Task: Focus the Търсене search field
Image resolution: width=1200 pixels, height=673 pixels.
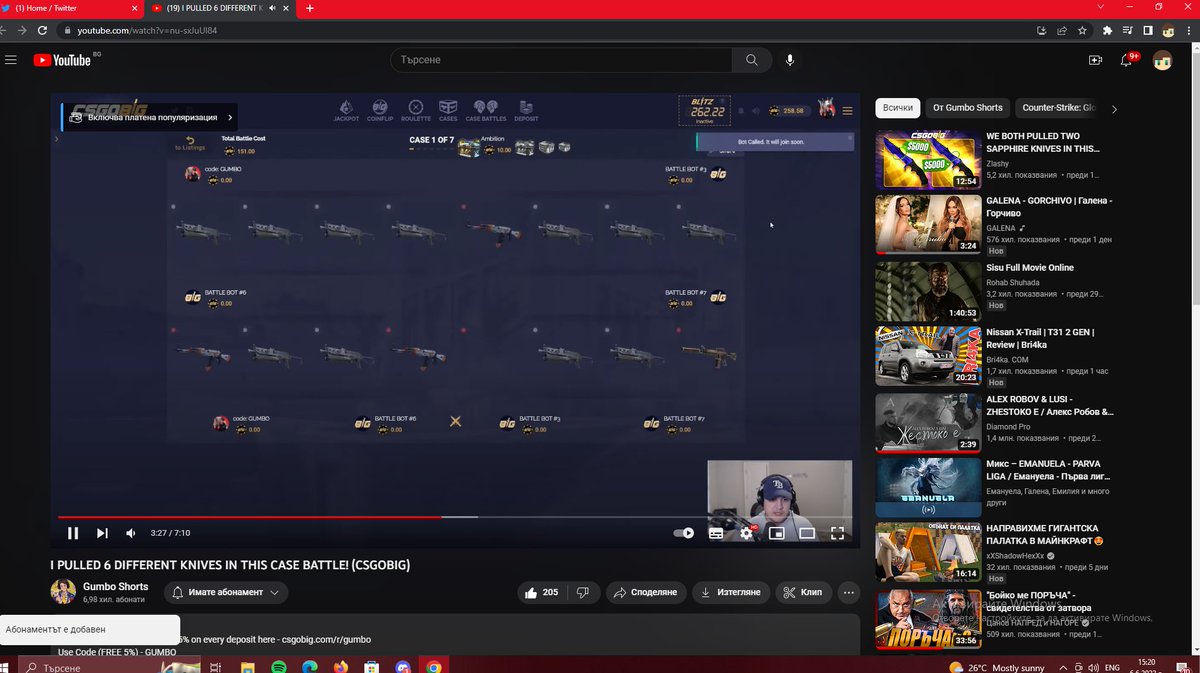Action: (560, 60)
